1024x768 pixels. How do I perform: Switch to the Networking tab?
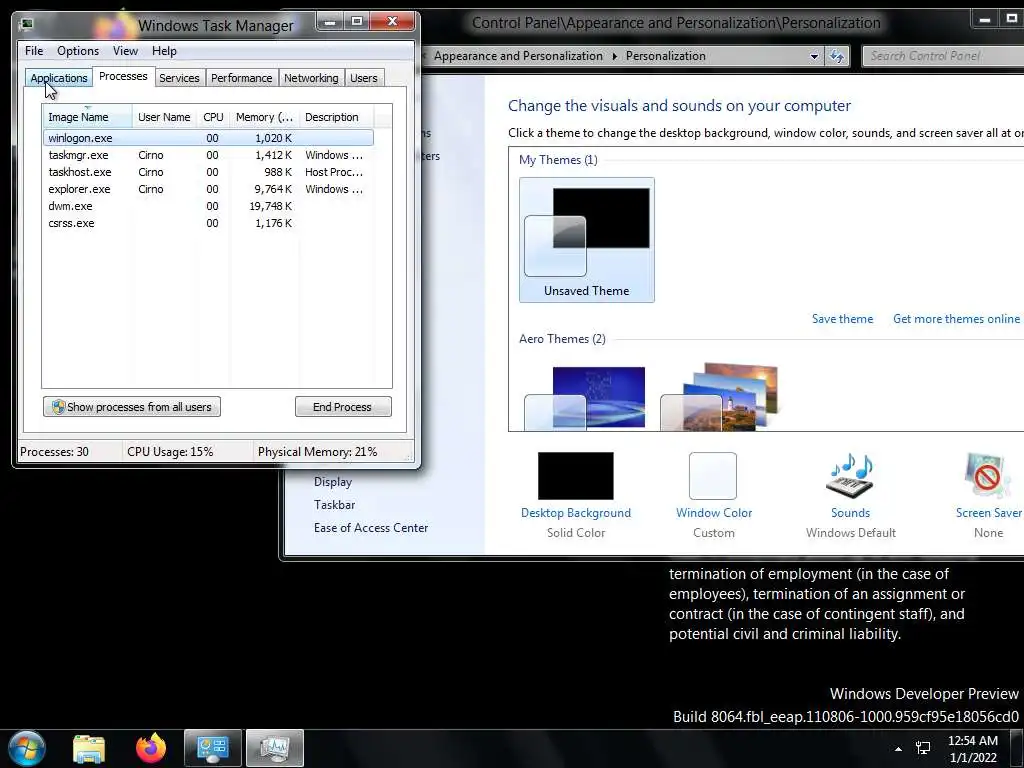pos(311,78)
